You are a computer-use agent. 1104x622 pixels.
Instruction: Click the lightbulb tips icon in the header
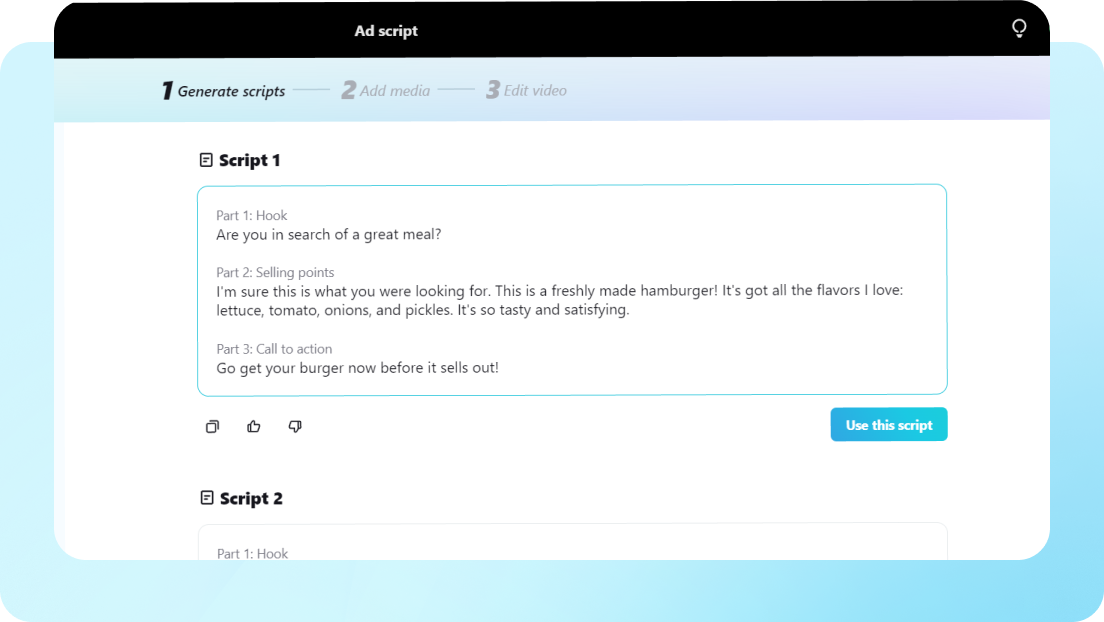coord(1019,28)
